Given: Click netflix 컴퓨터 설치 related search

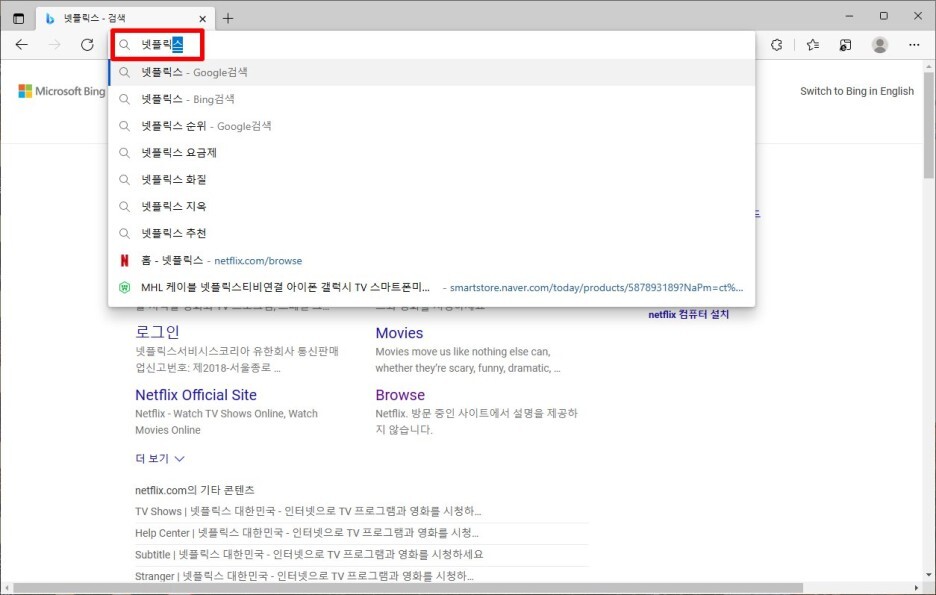Looking at the screenshot, I should [688, 315].
